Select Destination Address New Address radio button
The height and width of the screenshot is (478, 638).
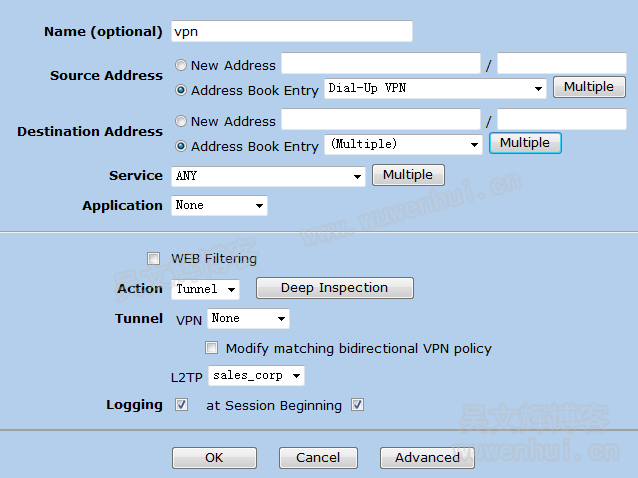click(x=181, y=121)
